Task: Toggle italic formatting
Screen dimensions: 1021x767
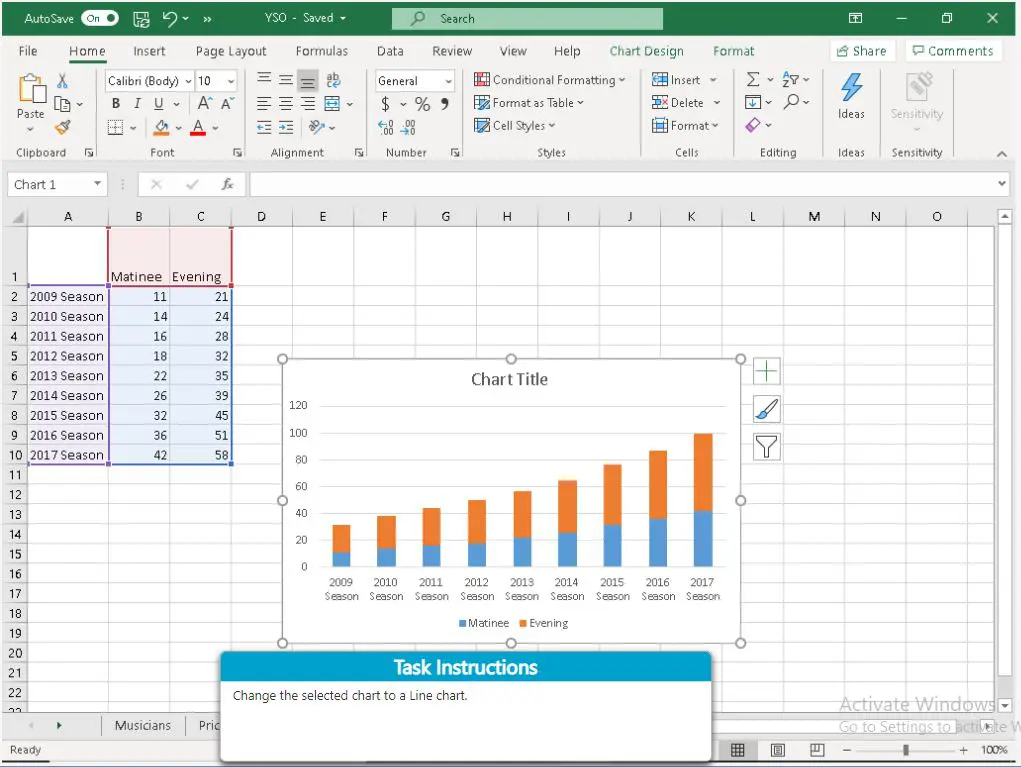Action: pos(136,103)
